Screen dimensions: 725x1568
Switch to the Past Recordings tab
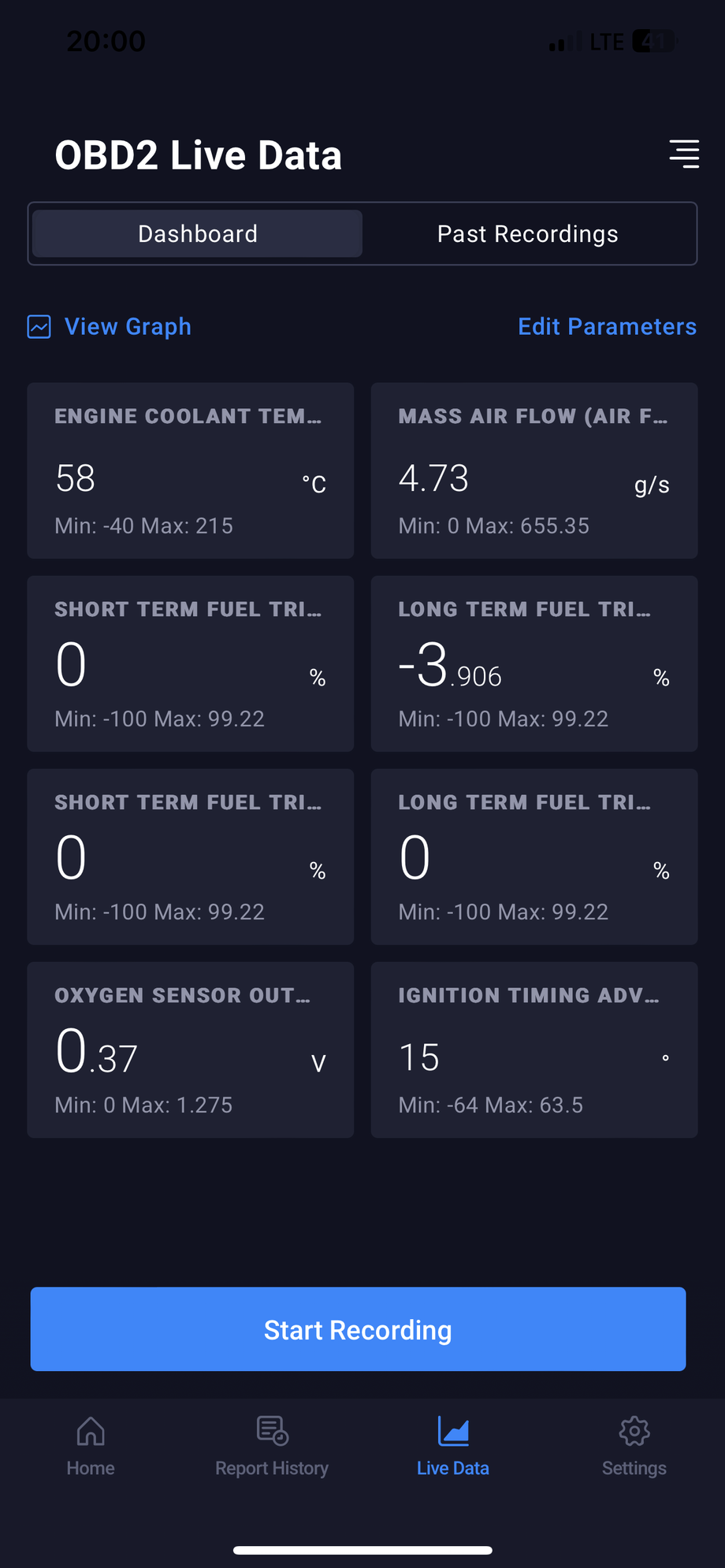[x=527, y=234]
